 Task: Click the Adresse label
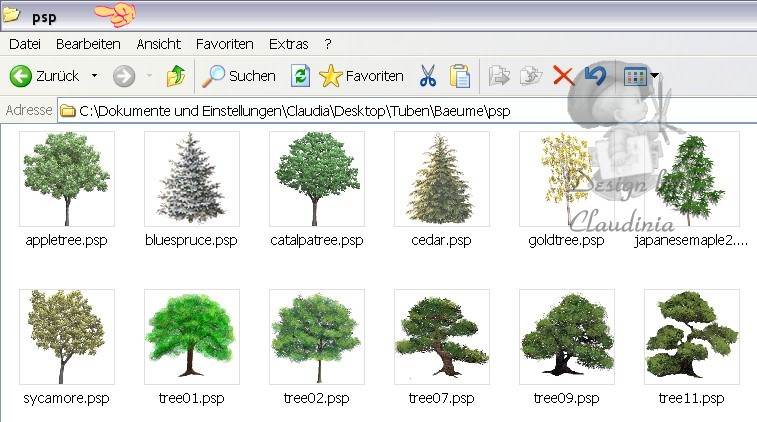click(28, 111)
